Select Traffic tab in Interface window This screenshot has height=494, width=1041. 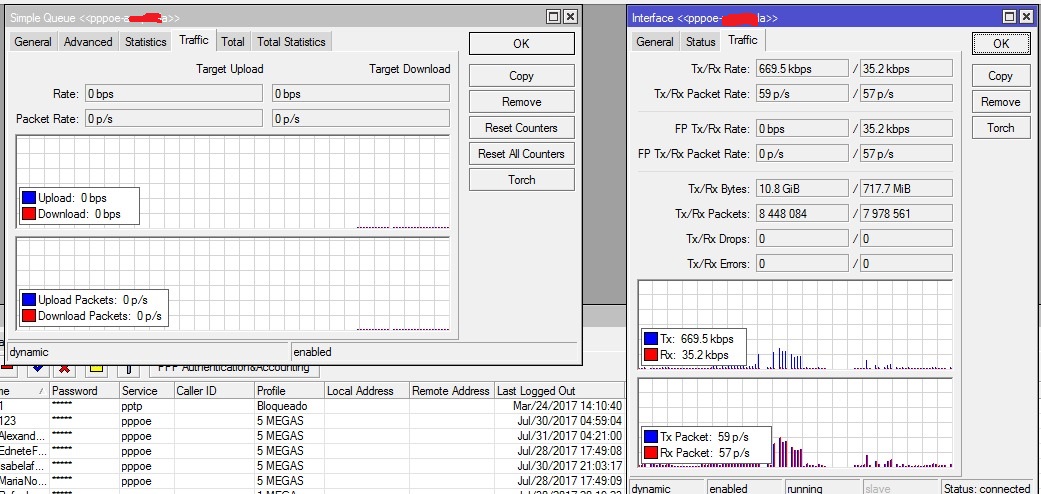click(x=742, y=41)
